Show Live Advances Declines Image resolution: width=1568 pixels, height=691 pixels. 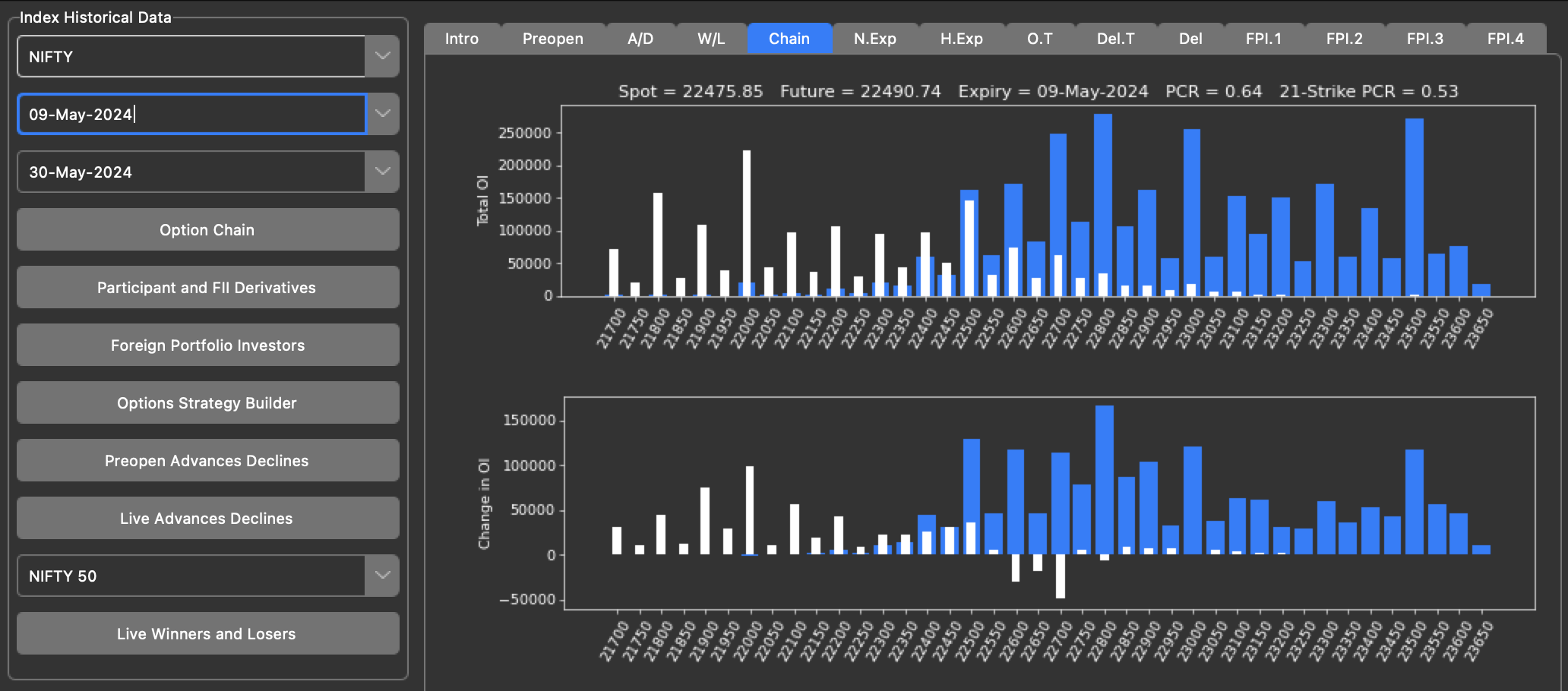207,518
